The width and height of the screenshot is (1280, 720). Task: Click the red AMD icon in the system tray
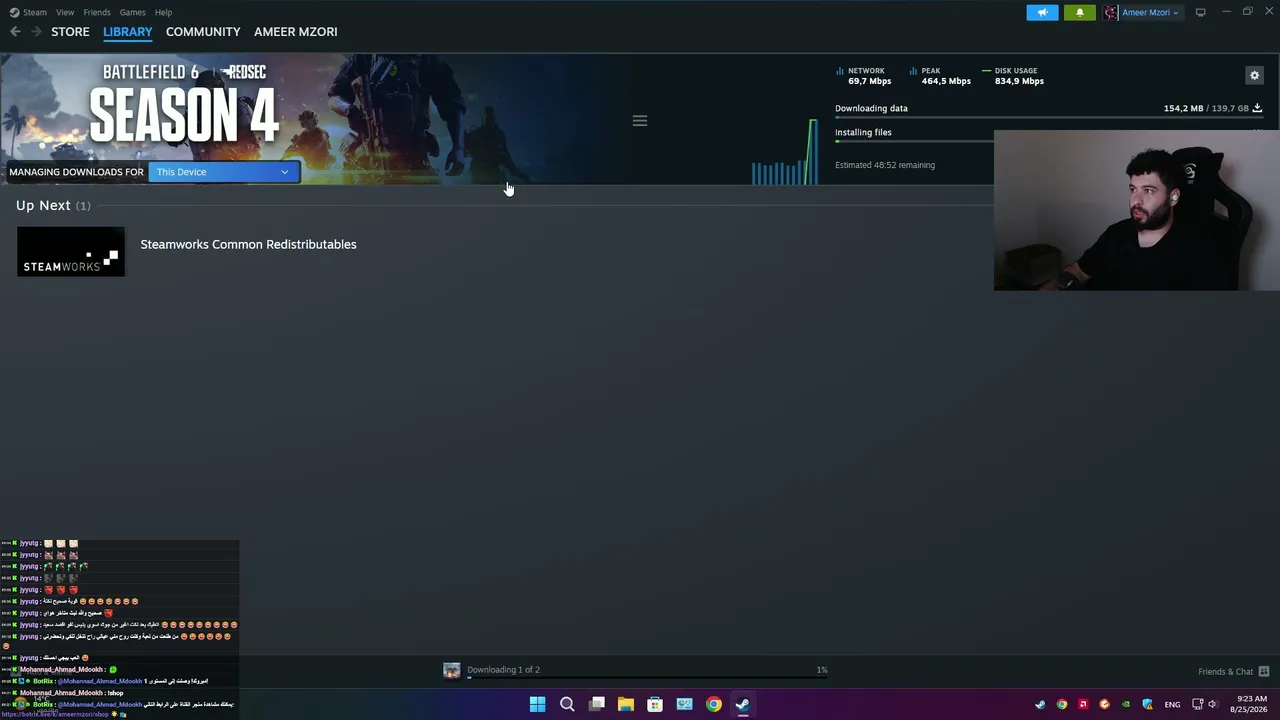[1083, 704]
